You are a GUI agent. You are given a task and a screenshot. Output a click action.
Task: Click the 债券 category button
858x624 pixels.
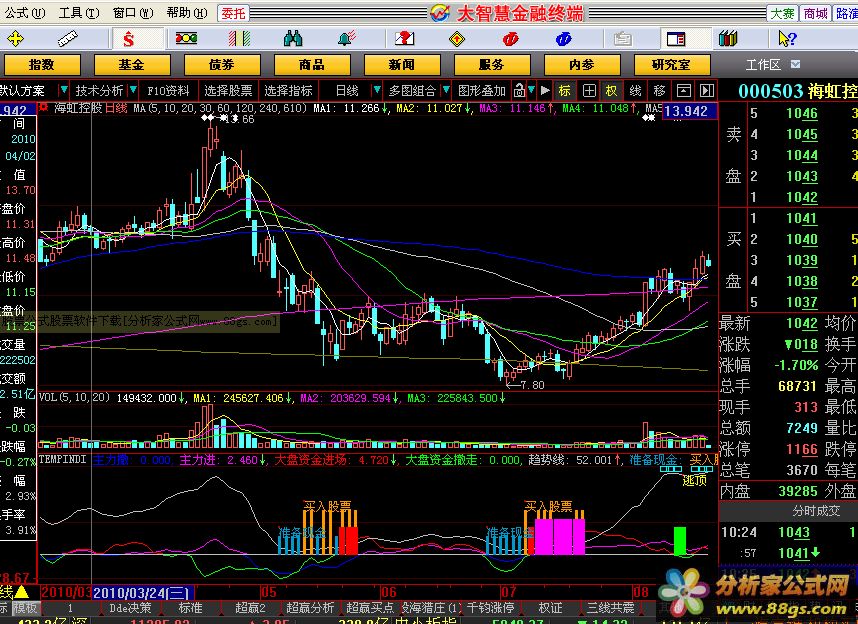[x=222, y=65]
